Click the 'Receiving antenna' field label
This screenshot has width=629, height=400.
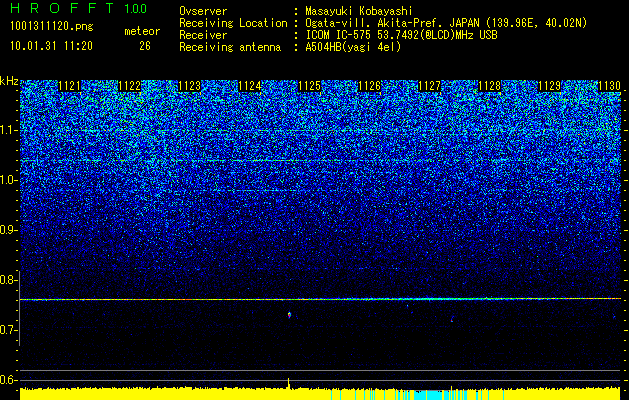click(x=230, y=47)
